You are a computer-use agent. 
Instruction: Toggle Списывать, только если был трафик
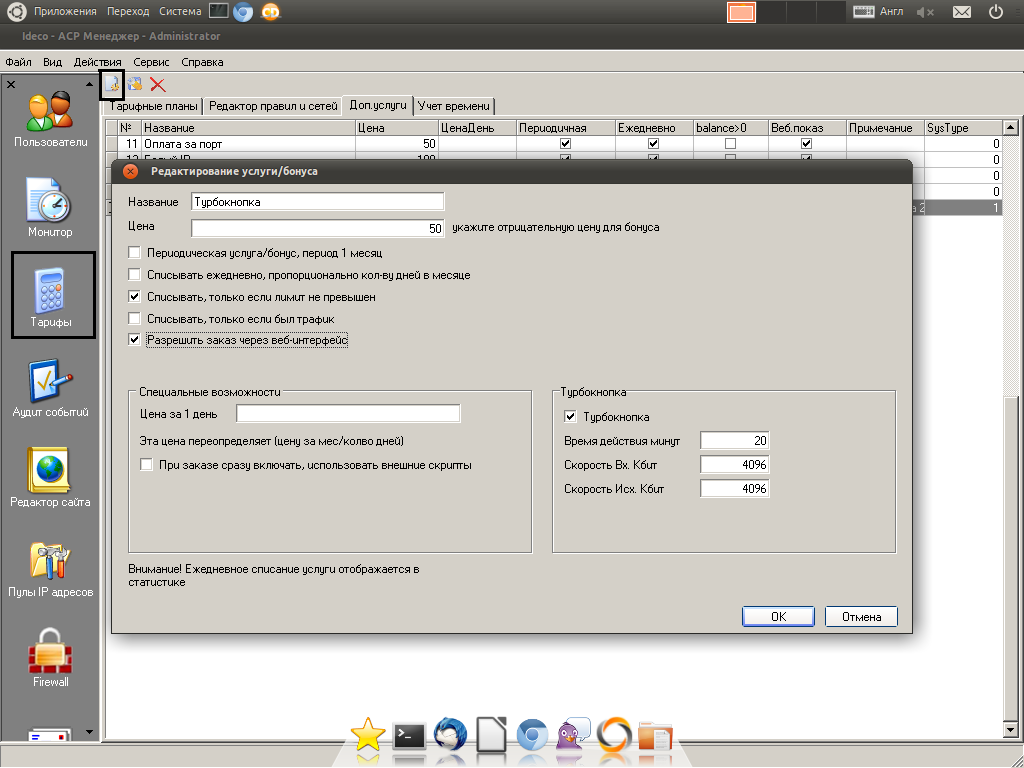coord(135,319)
